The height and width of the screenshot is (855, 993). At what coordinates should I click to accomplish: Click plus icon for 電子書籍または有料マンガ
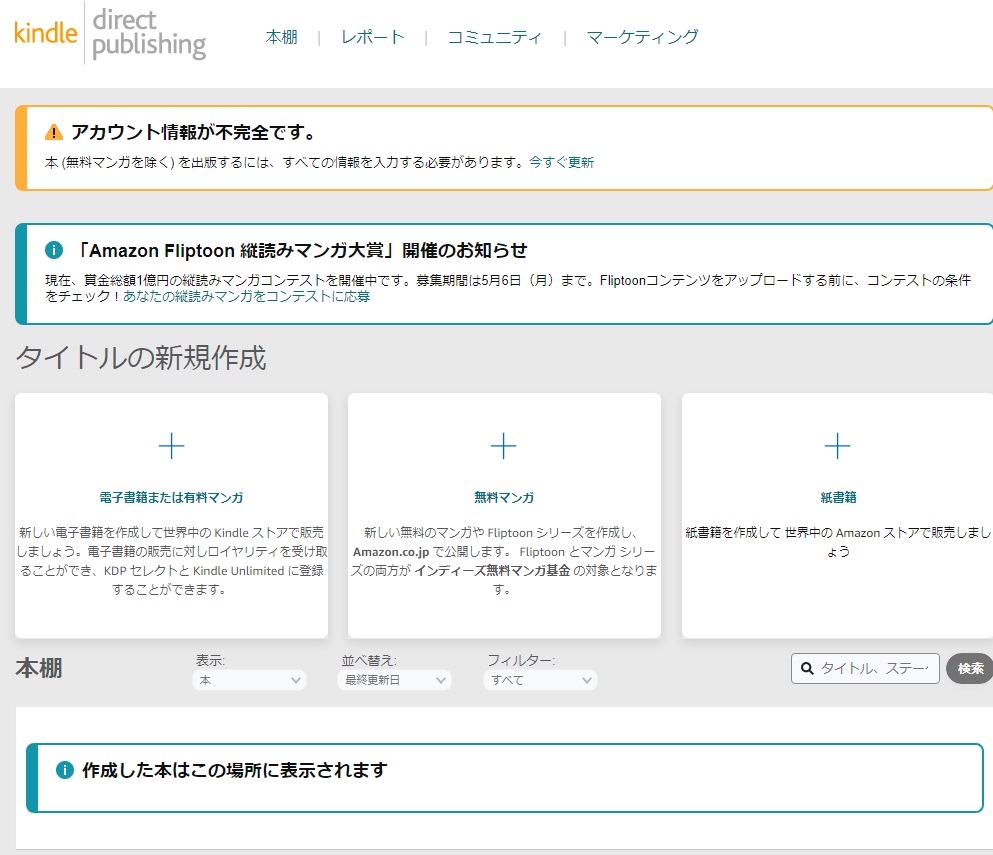point(171,446)
